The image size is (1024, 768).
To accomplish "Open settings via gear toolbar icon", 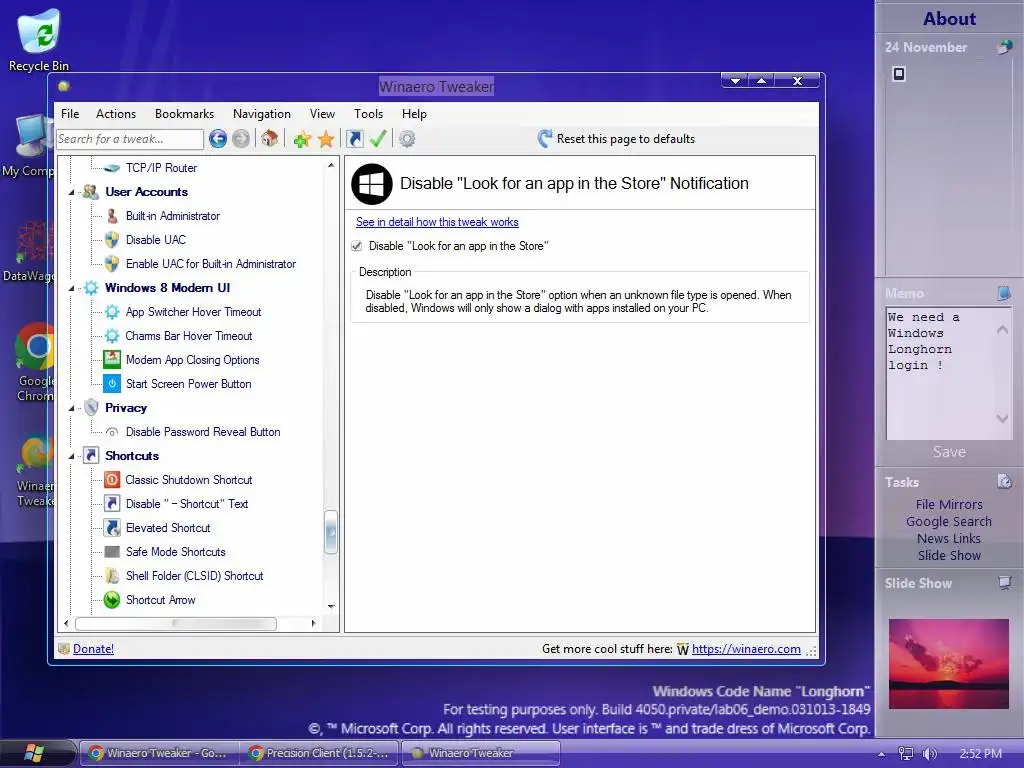I will point(407,138).
